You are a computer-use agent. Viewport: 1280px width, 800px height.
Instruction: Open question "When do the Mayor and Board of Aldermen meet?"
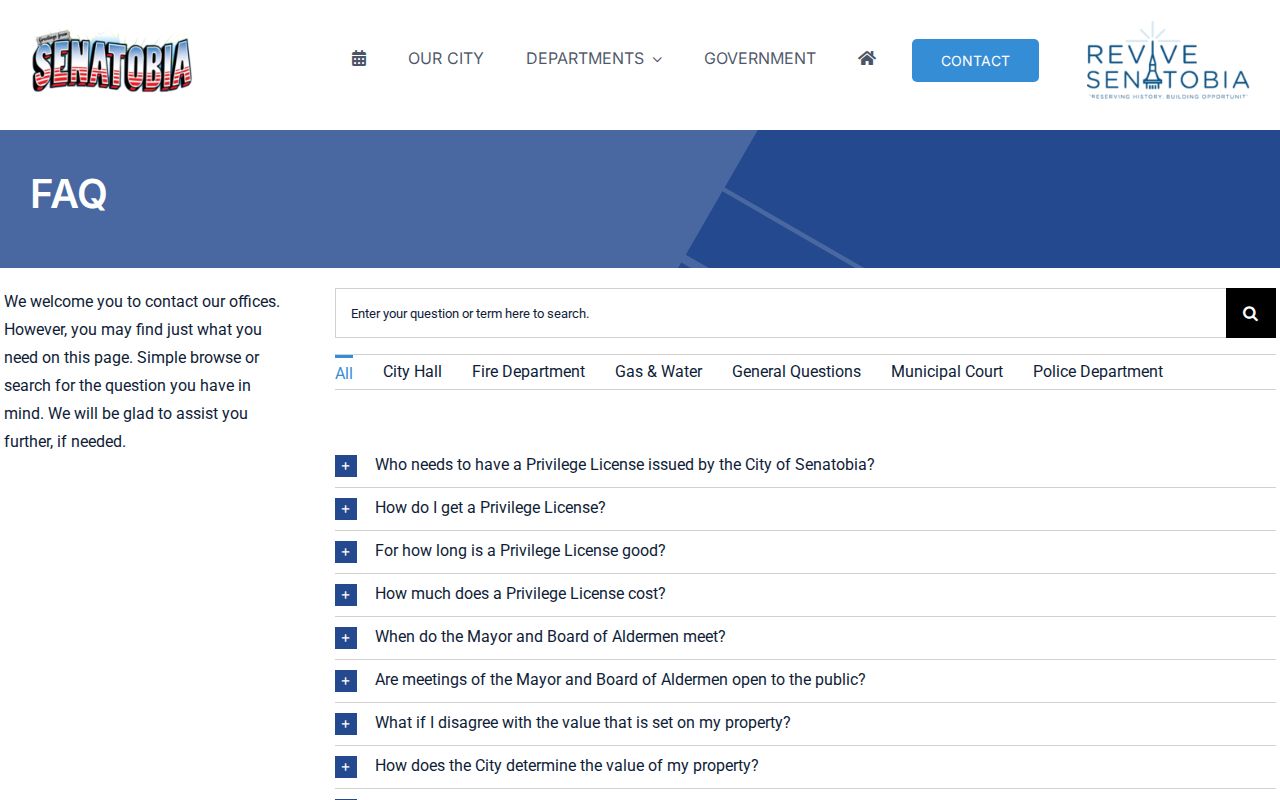tap(550, 636)
